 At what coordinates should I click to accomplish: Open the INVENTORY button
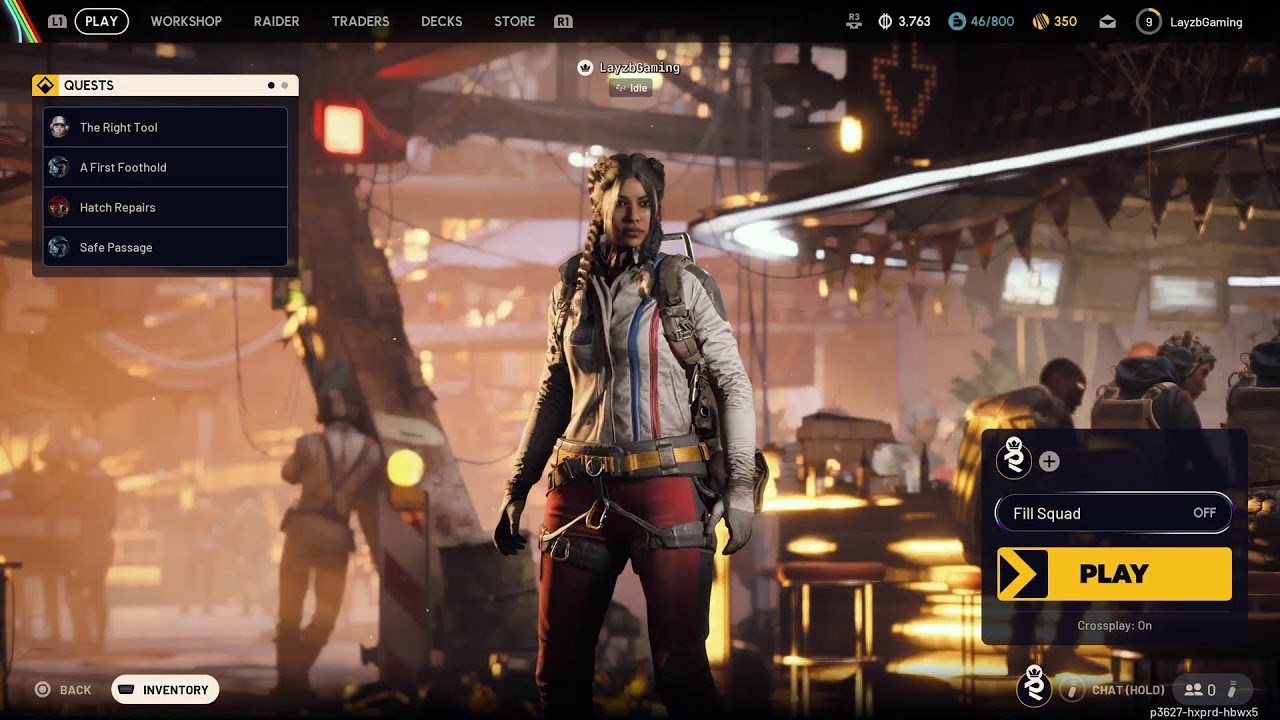[165, 690]
